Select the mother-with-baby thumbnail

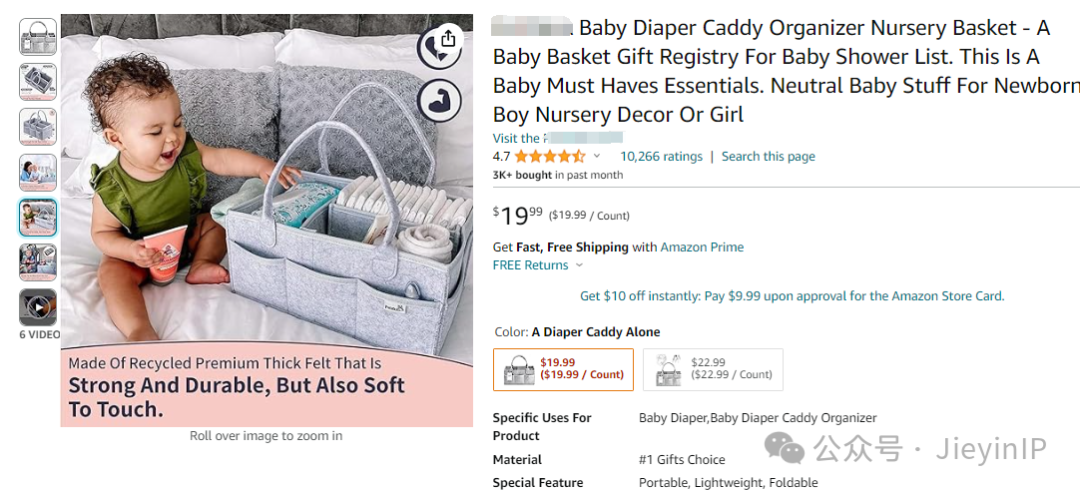click(38, 172)
